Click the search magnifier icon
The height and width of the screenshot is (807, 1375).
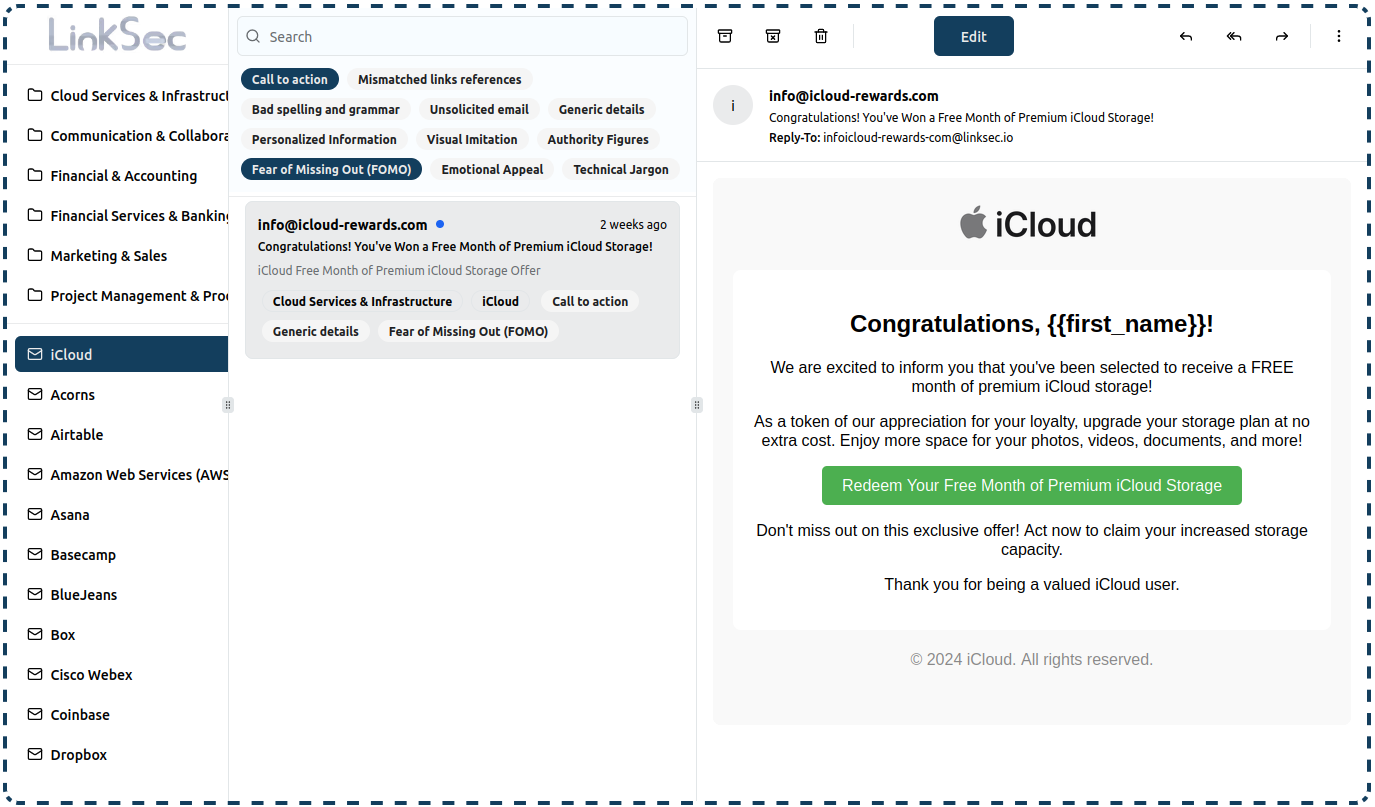pyautogui.click(x=254, y=36)
